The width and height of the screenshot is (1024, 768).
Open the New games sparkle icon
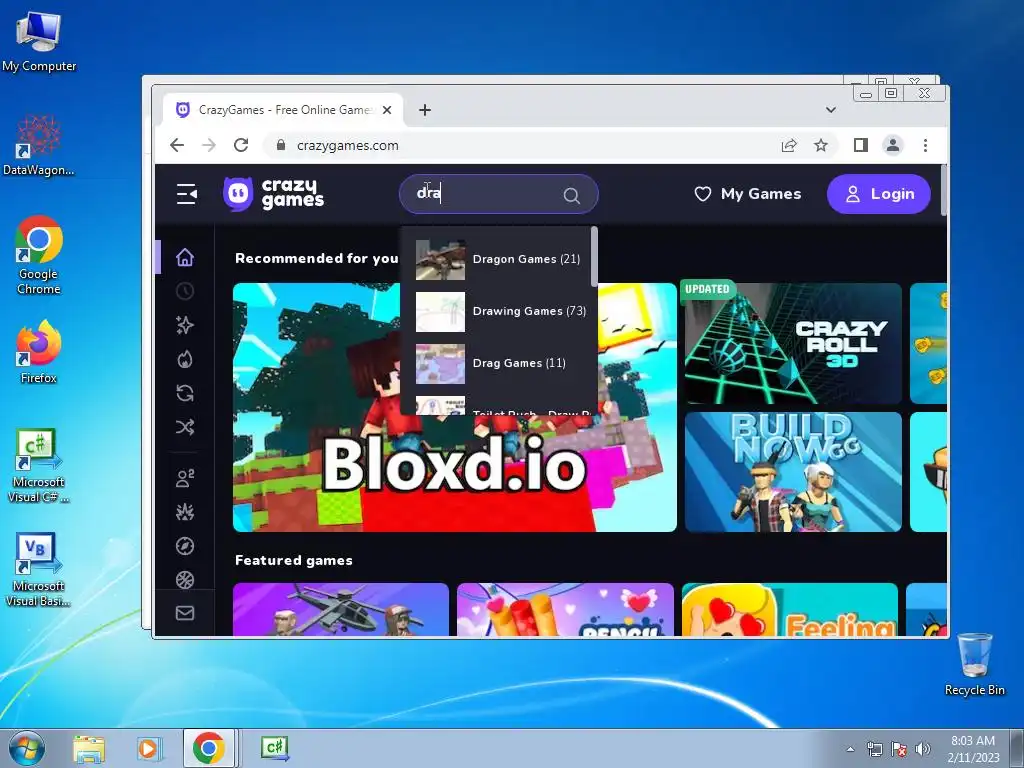coord(185,325)
